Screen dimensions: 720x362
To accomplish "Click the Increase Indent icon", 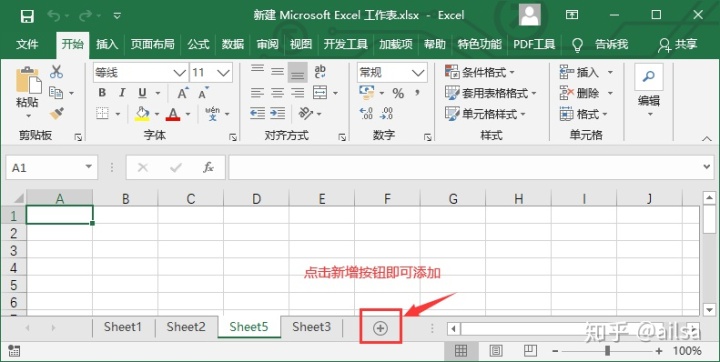I will 277,113.
